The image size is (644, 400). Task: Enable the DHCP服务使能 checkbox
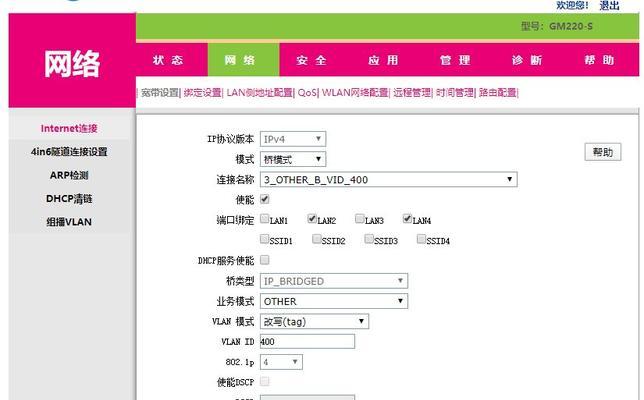[265, 260]
